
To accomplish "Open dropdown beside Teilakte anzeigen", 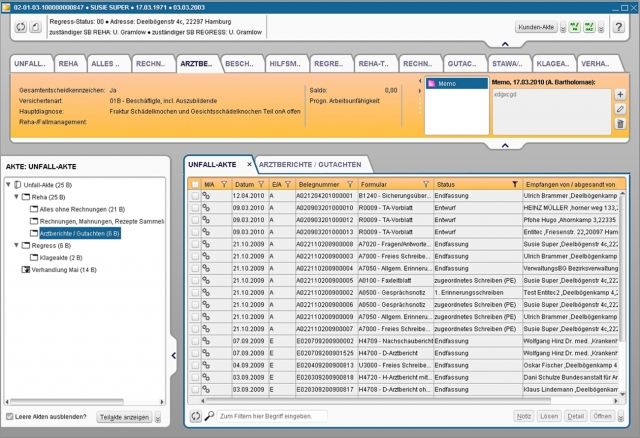I will 158,417.
